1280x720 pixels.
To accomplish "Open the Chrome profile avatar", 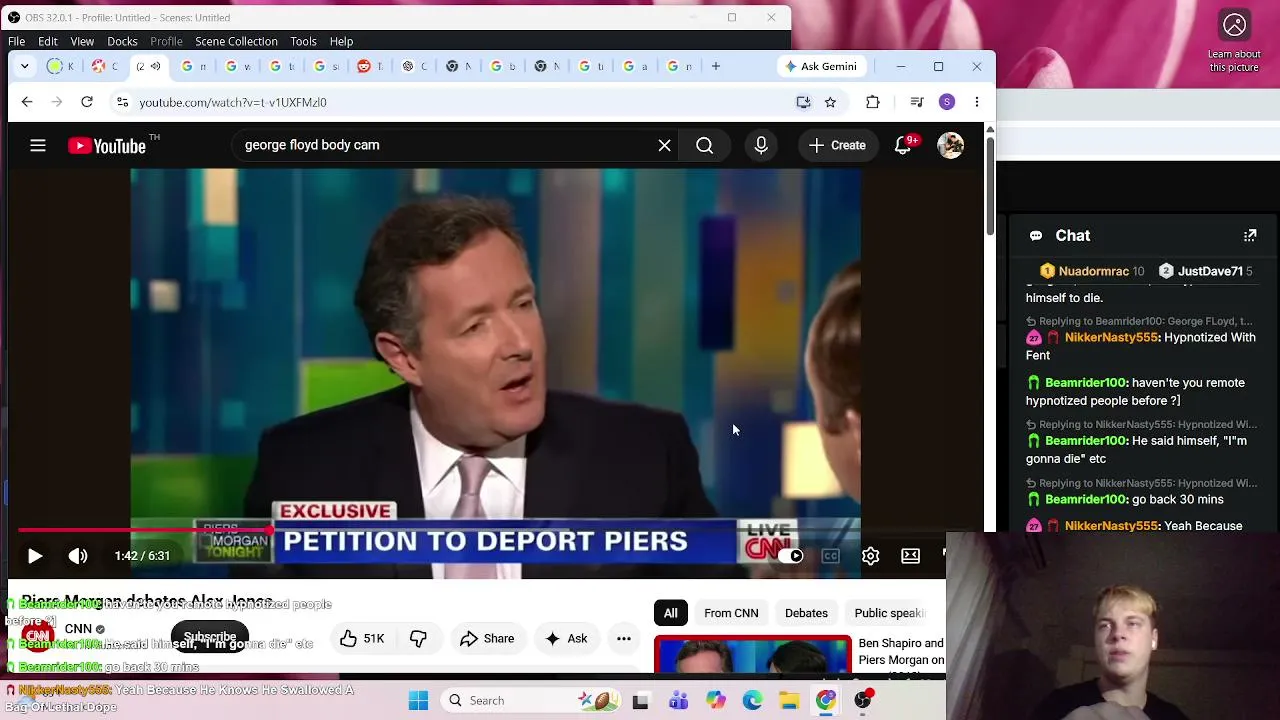I will pos(947,102).
